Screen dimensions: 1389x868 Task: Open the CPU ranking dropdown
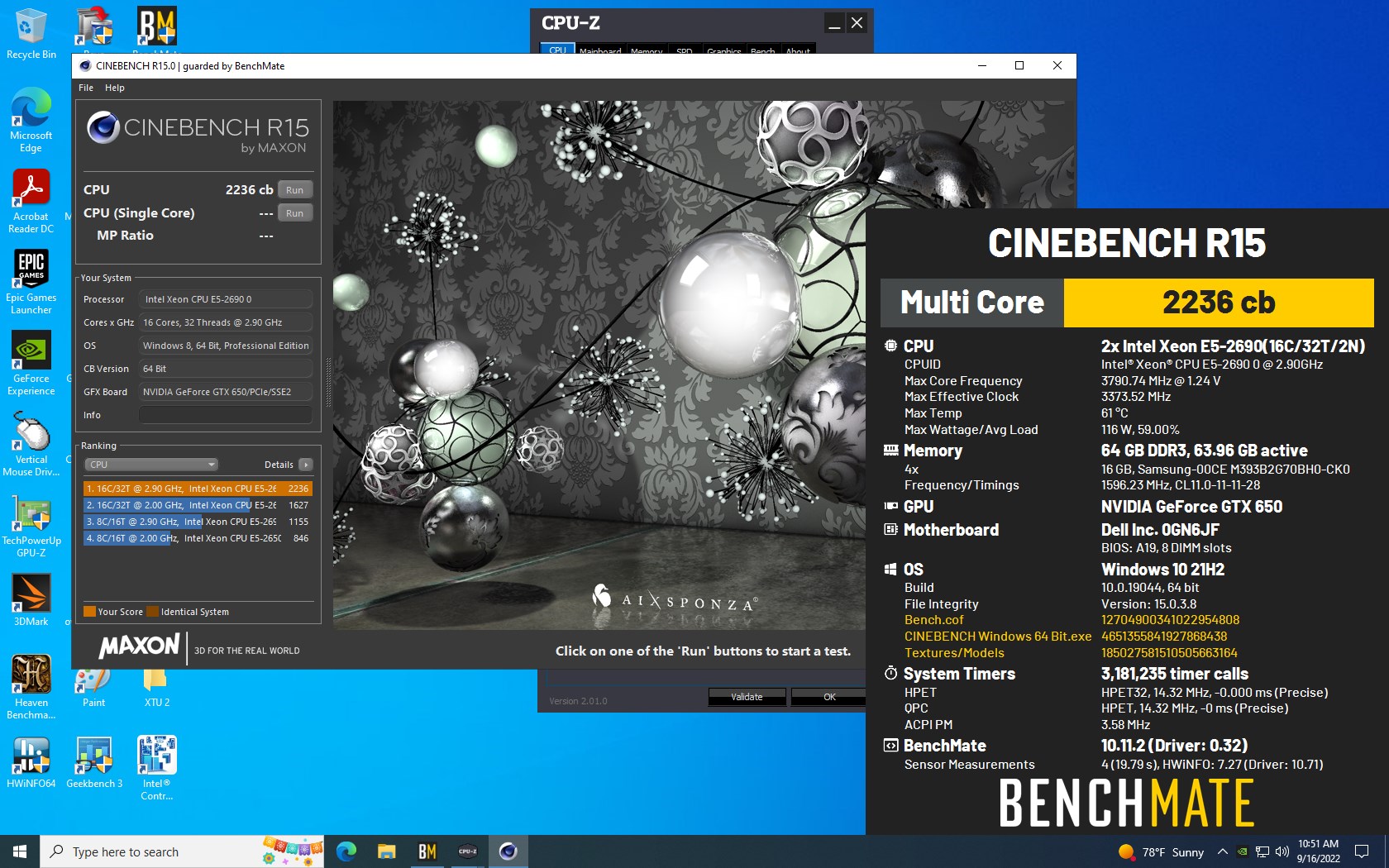click(152, 465)
